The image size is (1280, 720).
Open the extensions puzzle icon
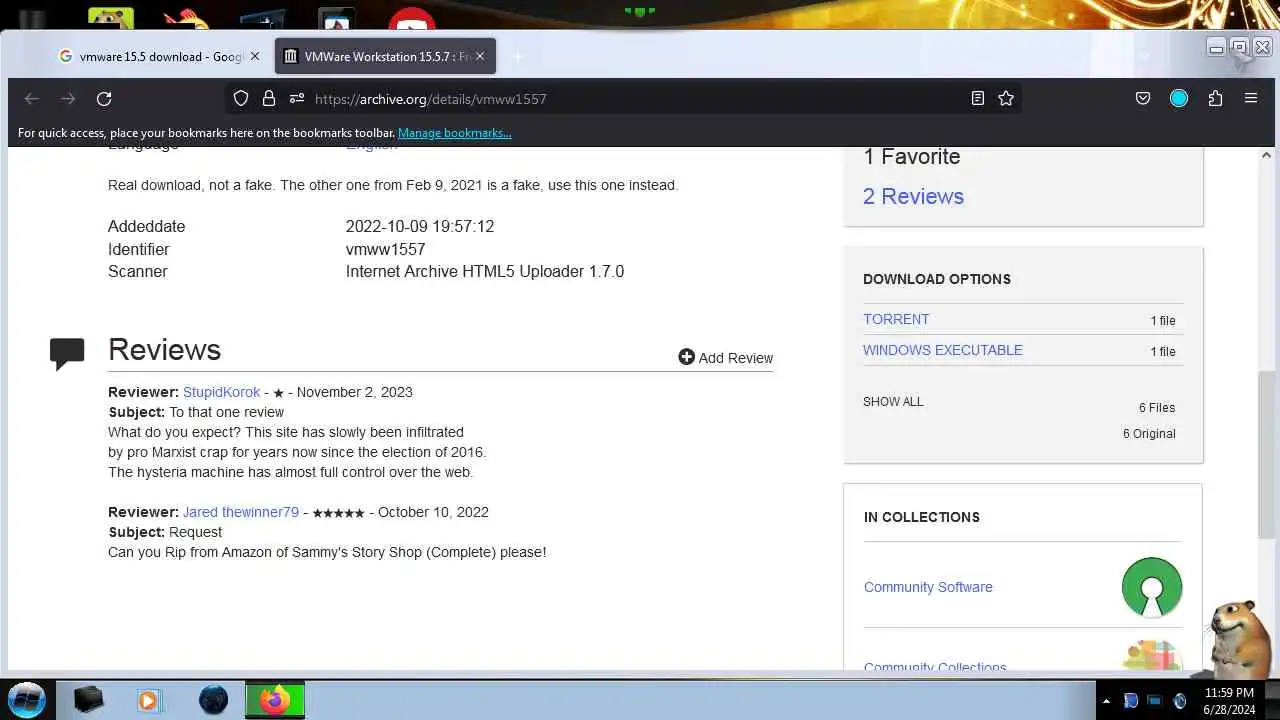(1215, 98)
